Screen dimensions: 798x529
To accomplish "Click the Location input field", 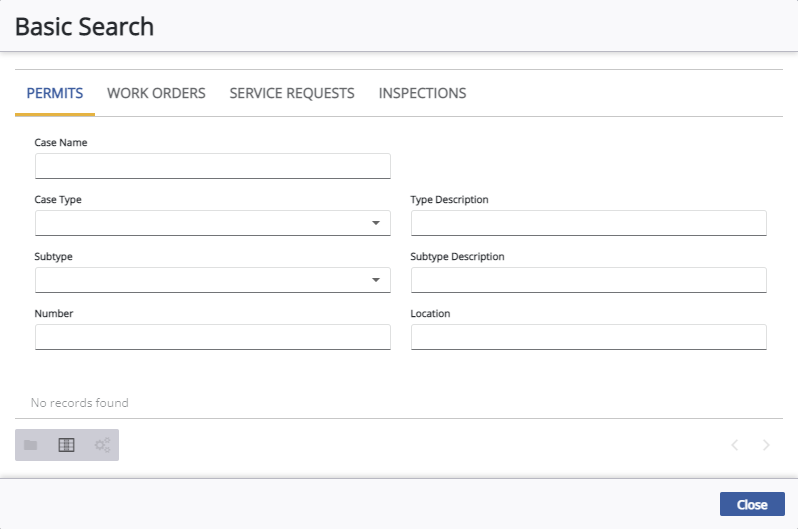I will click(589, 337).
